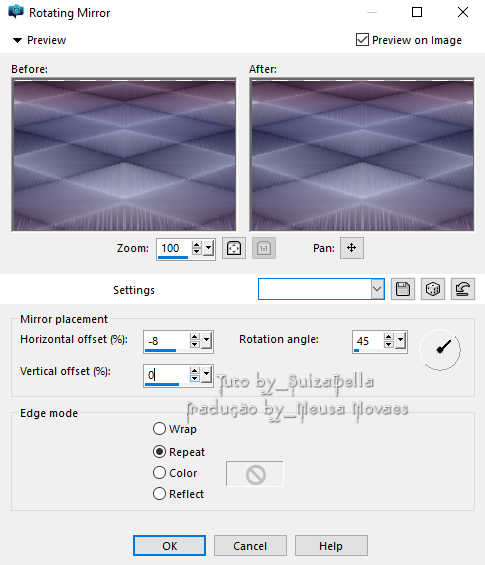Screen dimensions: 485x565
Task: Click the Randomize parameters dice icon
Action: point(433,289)
